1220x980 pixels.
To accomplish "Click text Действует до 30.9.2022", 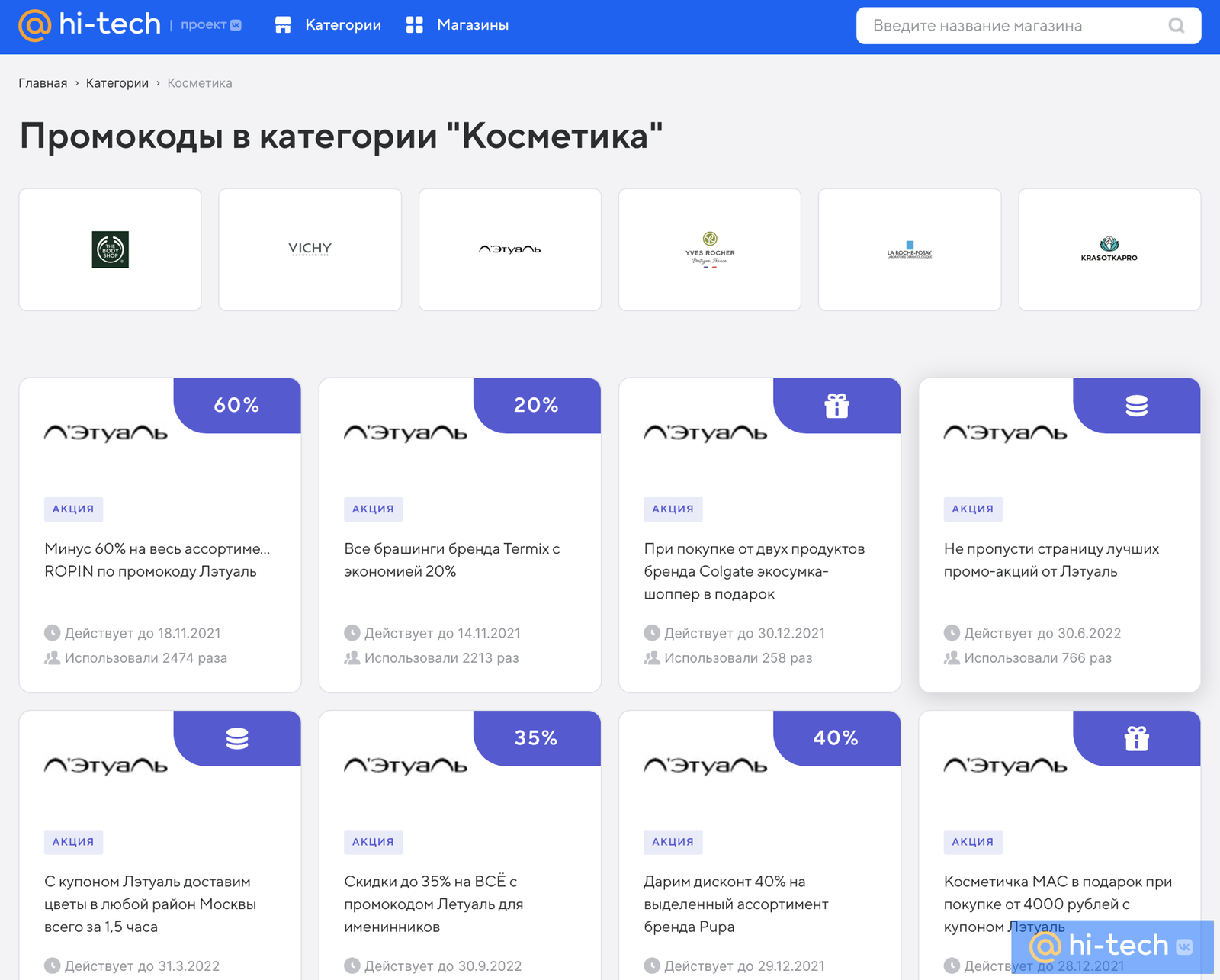I will (x=443, y=966).
